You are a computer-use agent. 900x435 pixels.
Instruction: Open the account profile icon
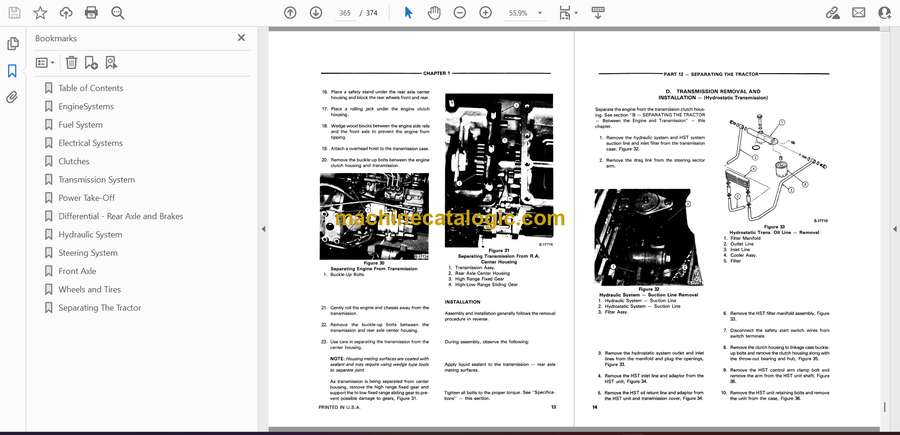tap(885, 13)
